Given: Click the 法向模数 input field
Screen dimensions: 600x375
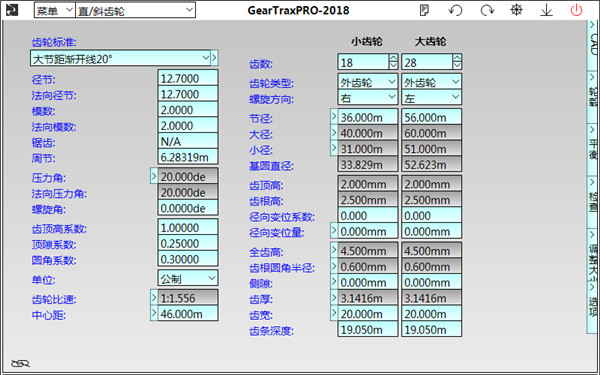Looking at the screenshot, I should (188, 125).
